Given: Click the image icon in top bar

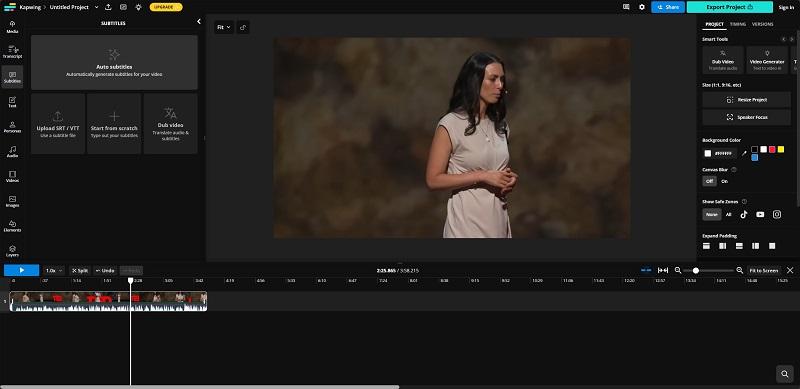Looking at the screenshot, I should click(123, 7).
